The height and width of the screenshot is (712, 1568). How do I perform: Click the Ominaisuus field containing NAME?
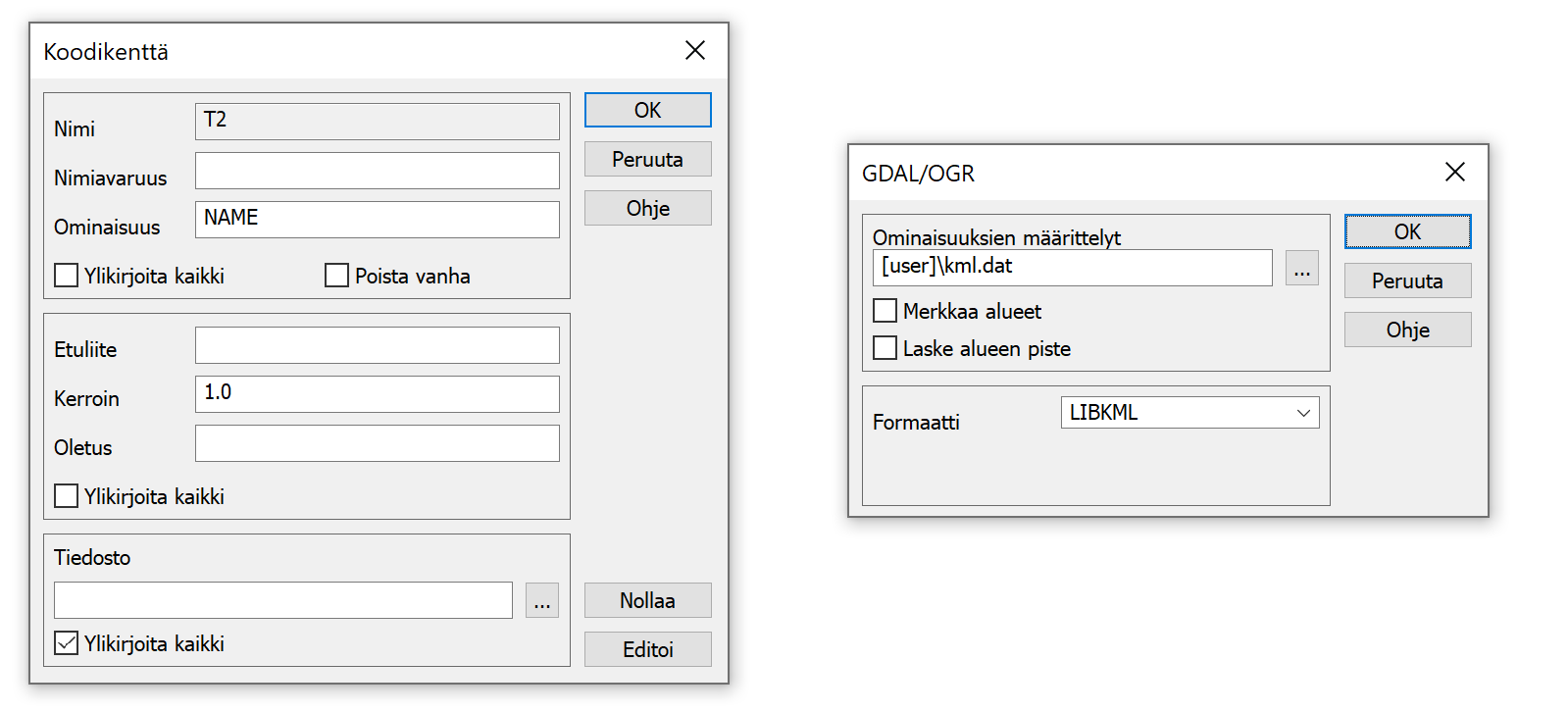coord(377,220)
